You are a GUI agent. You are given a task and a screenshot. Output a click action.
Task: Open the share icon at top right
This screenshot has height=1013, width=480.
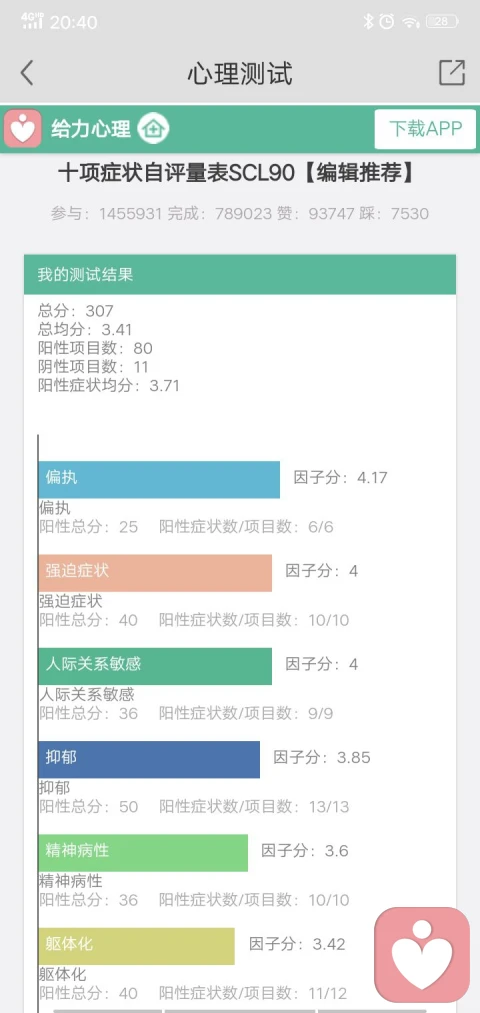pos(452,72)
